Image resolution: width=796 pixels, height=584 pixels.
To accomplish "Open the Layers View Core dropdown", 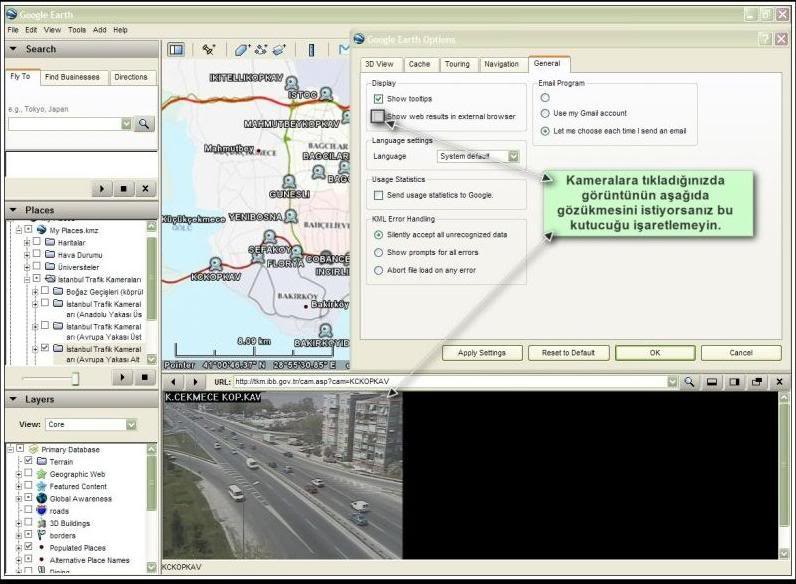I will click(130, 424).
